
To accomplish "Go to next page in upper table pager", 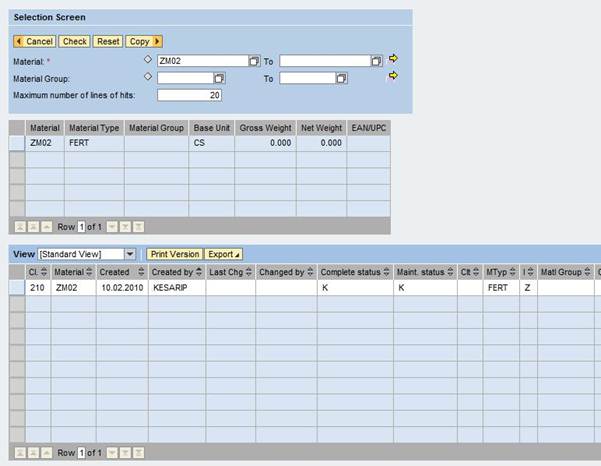I will coord(125,227).
